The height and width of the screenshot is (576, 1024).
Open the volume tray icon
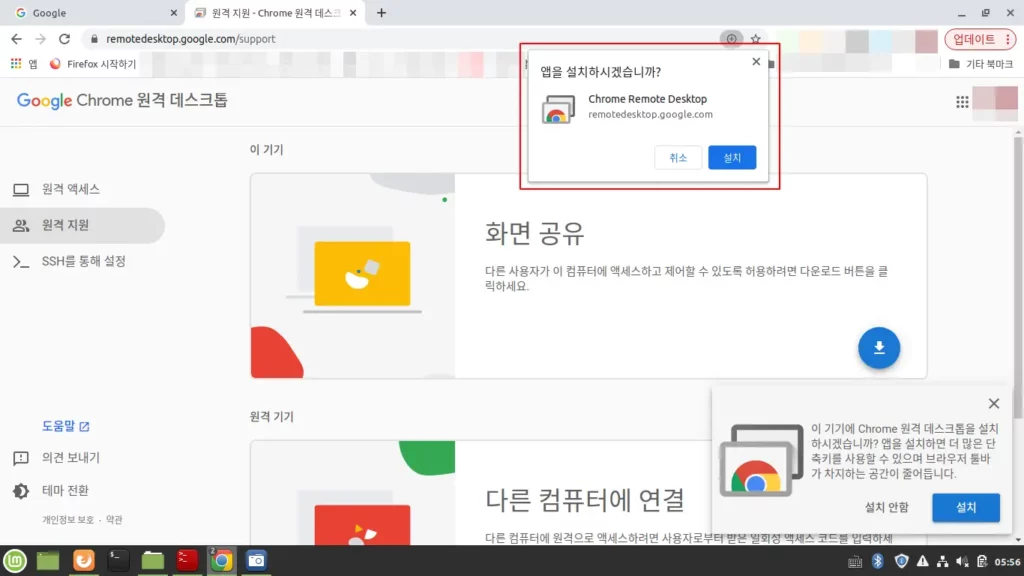coord(962,562)
